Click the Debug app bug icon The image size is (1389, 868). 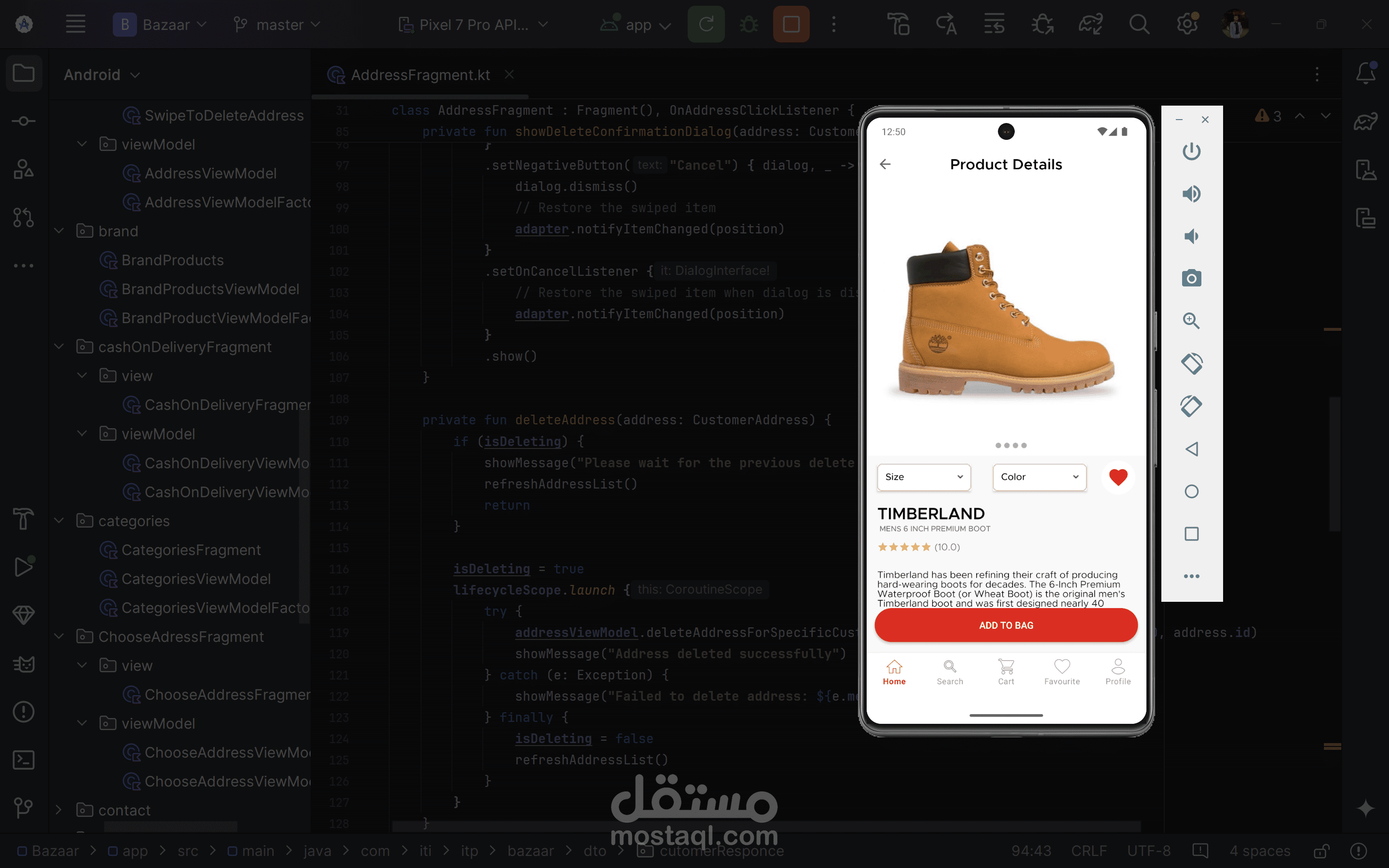tap(749, 25)
